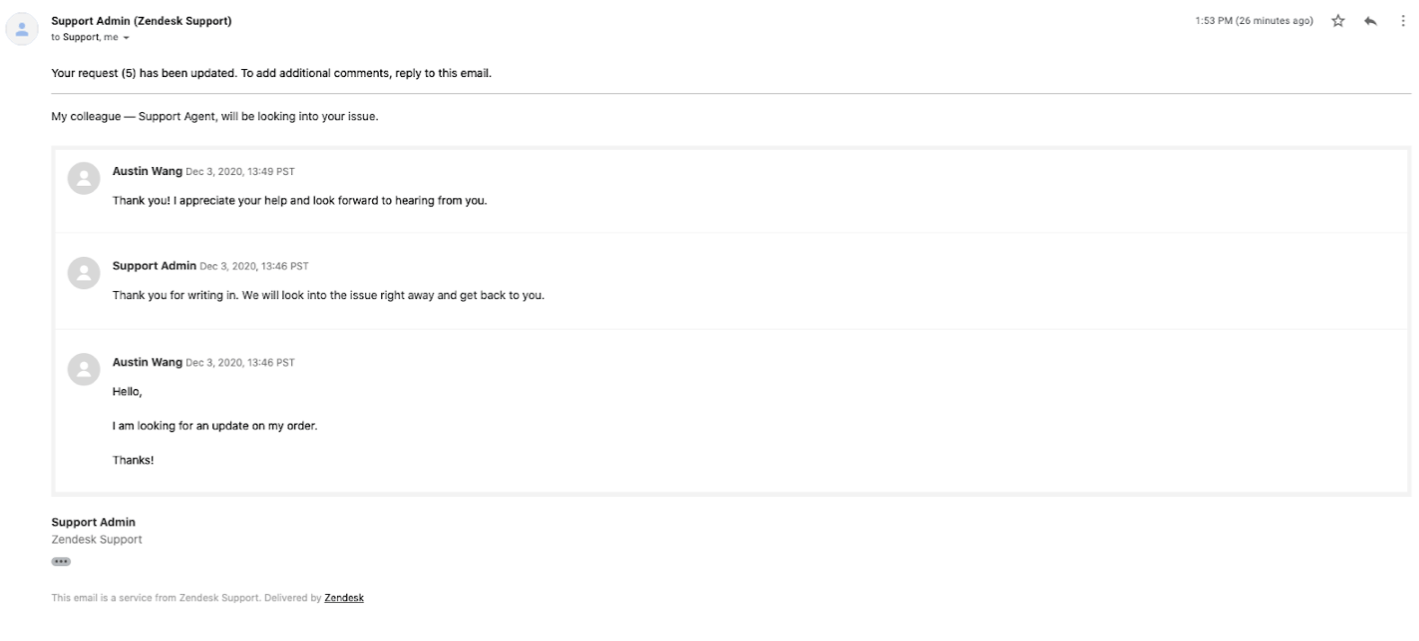The width and height of the screenshot is (1419, 641).
Task: Click the Reply arrow icon
Action: coord(1369,18)
